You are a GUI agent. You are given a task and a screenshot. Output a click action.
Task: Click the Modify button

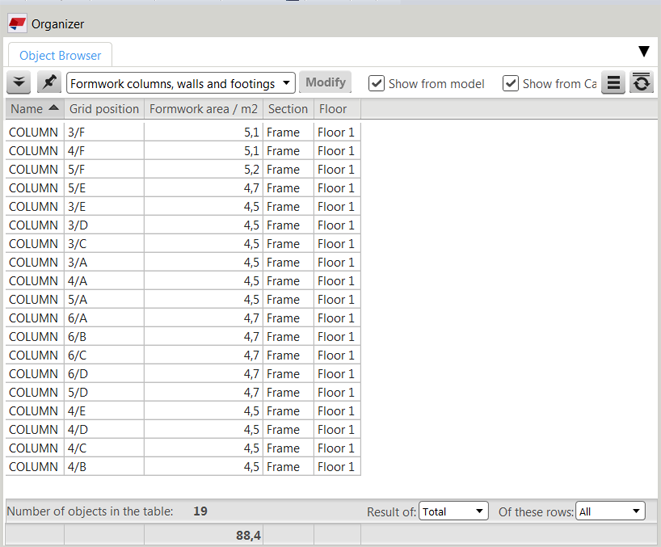tap(326, 83)
